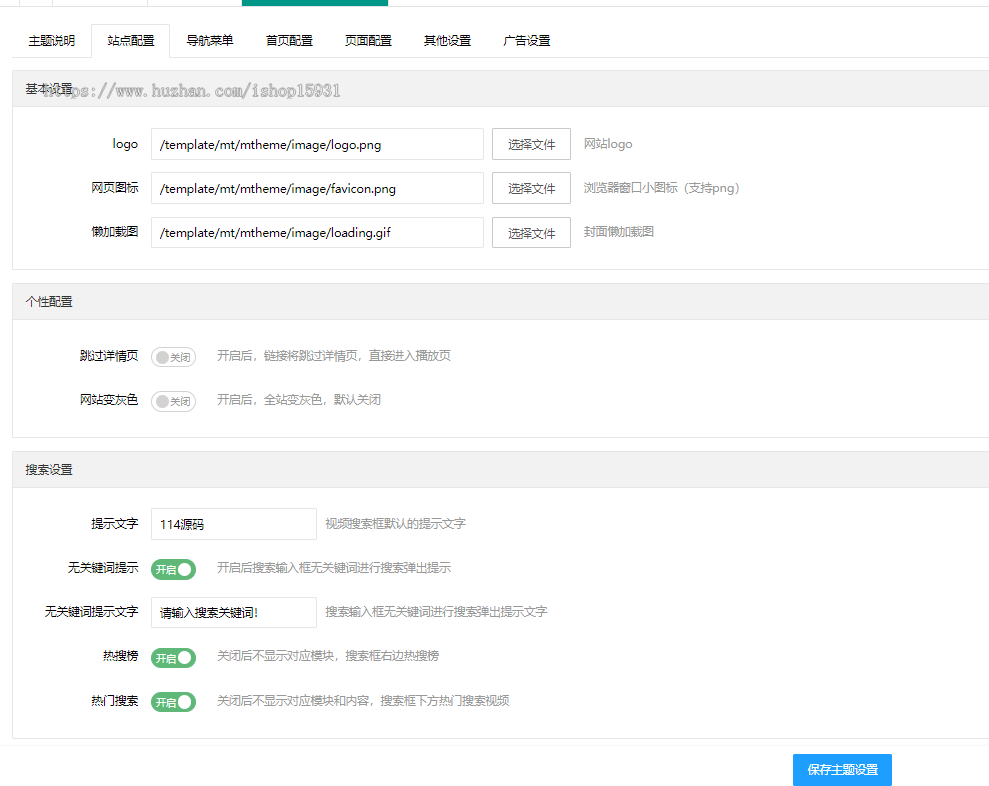Save settings with 保存主题设置 button
Screen dimensions: 989x786
point(842,770)
